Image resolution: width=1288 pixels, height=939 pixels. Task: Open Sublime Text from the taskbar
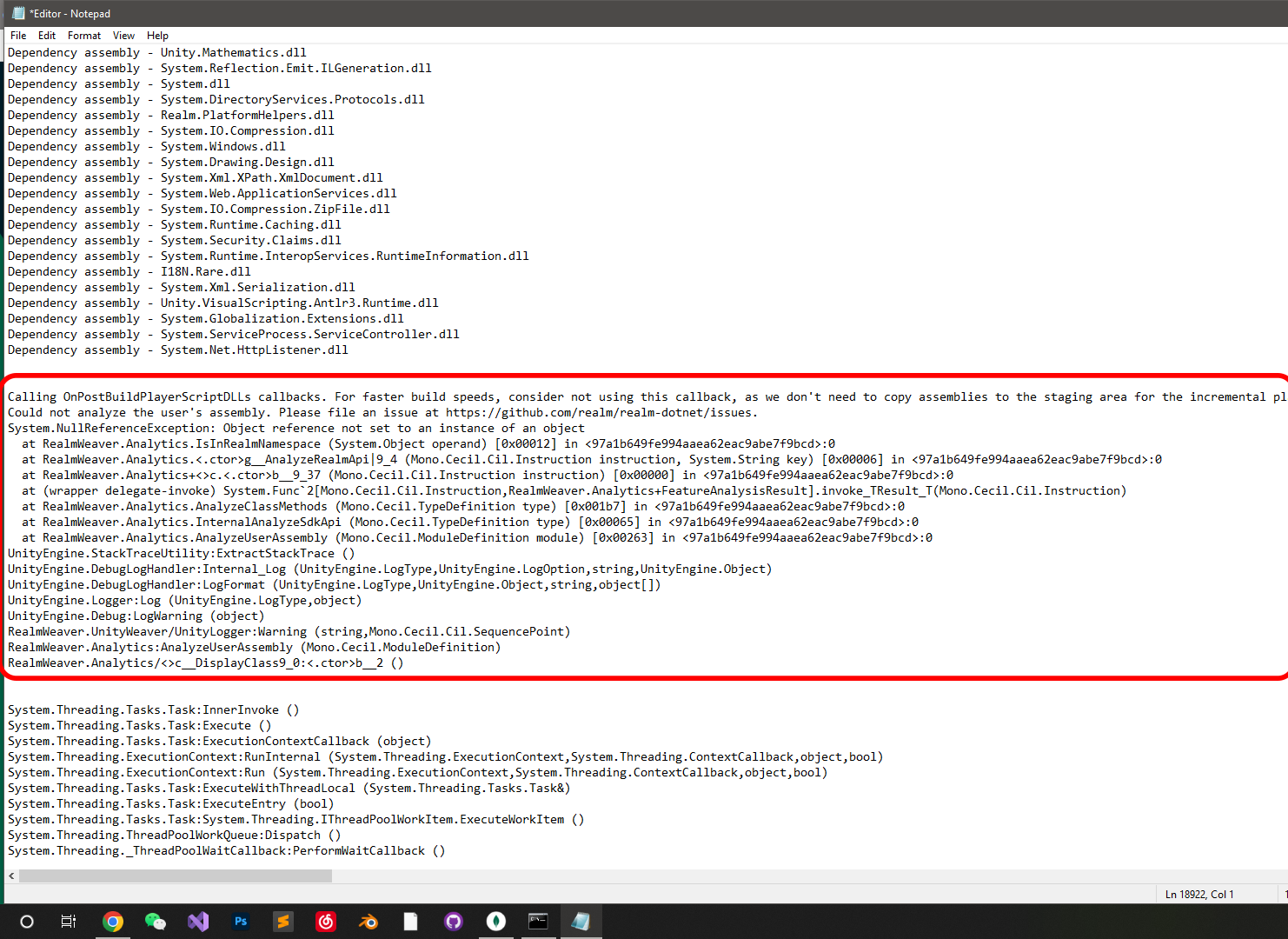tap(283, 922)
